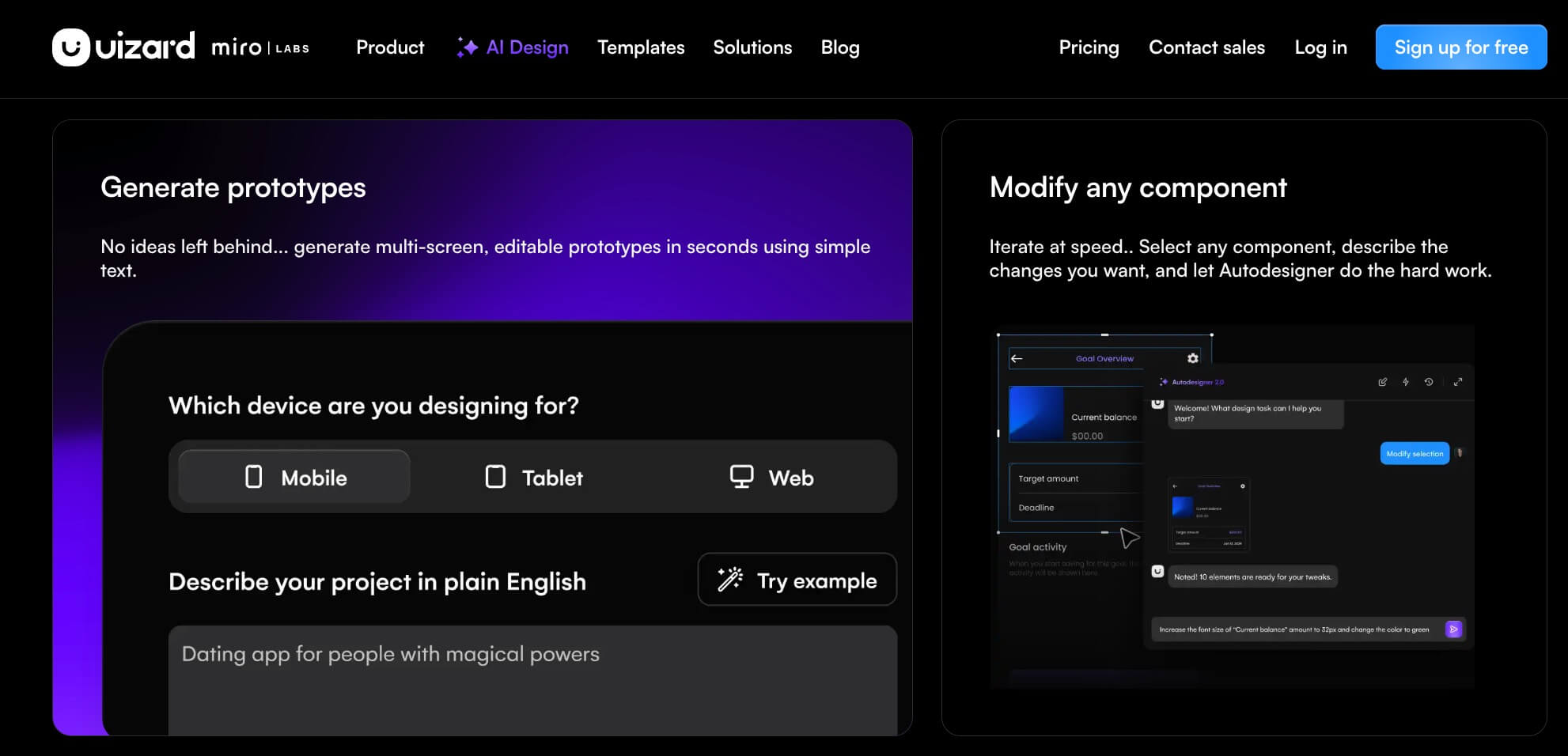Open the Product menu in navigation

pyautogui.click(x=390, y=47)
